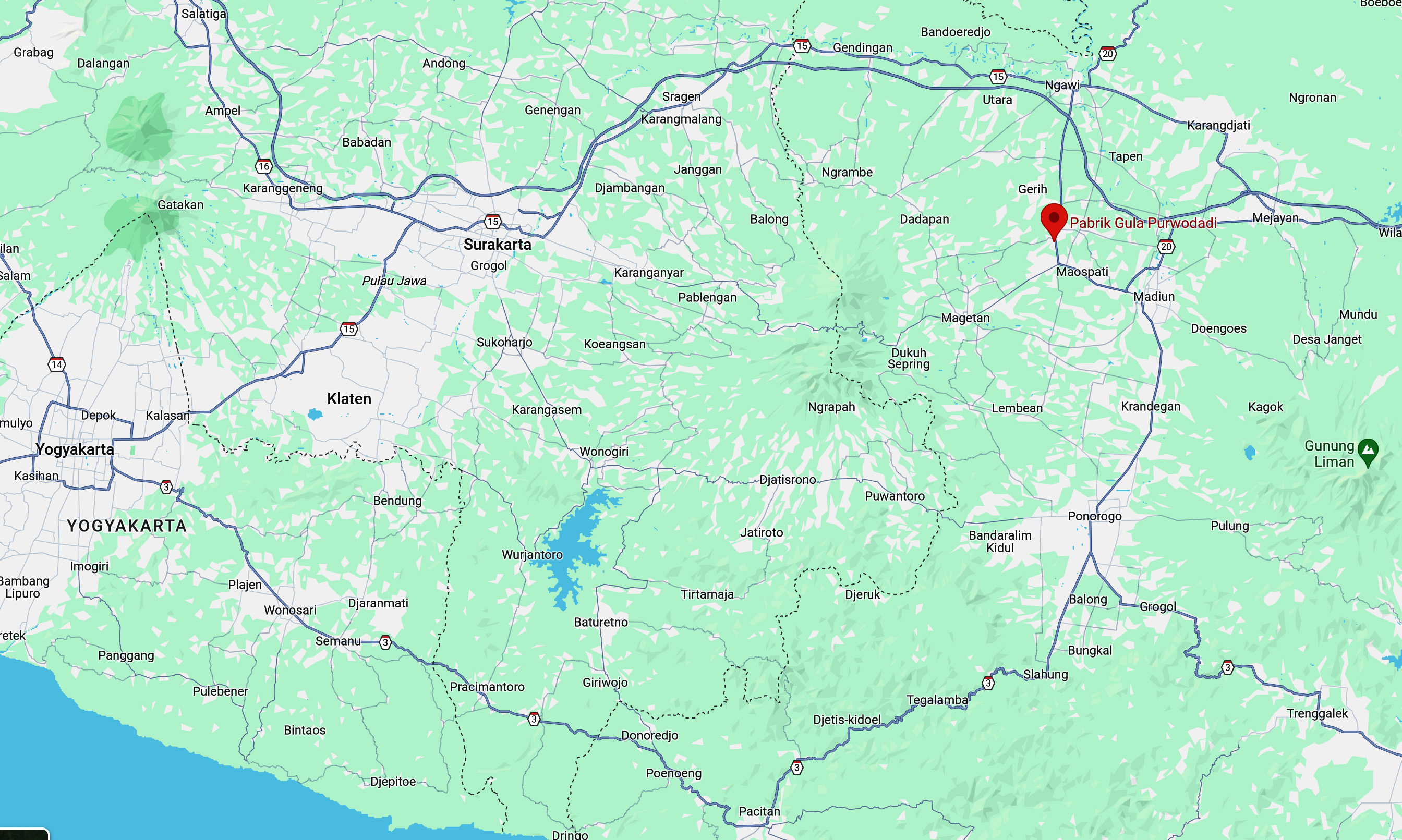Select route 3 shield north of Pacitan
The image size is (1402, 840).
796,768
